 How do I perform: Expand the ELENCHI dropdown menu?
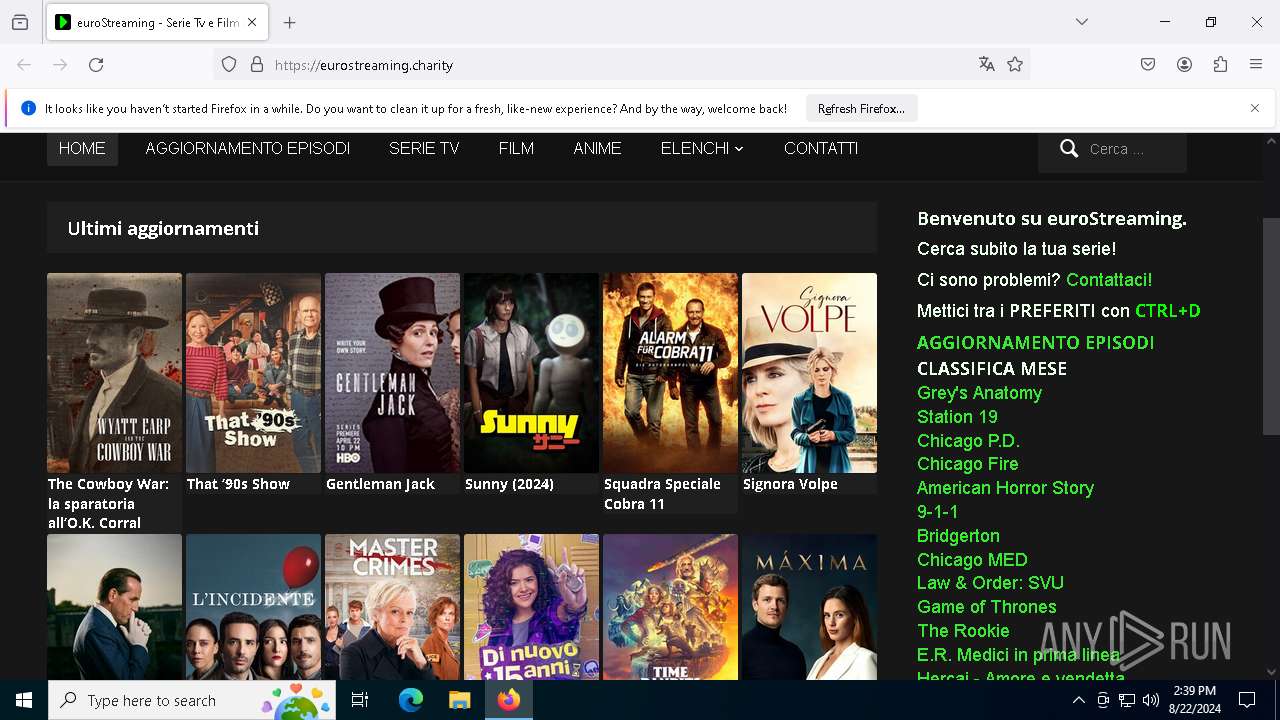point(702,148)
